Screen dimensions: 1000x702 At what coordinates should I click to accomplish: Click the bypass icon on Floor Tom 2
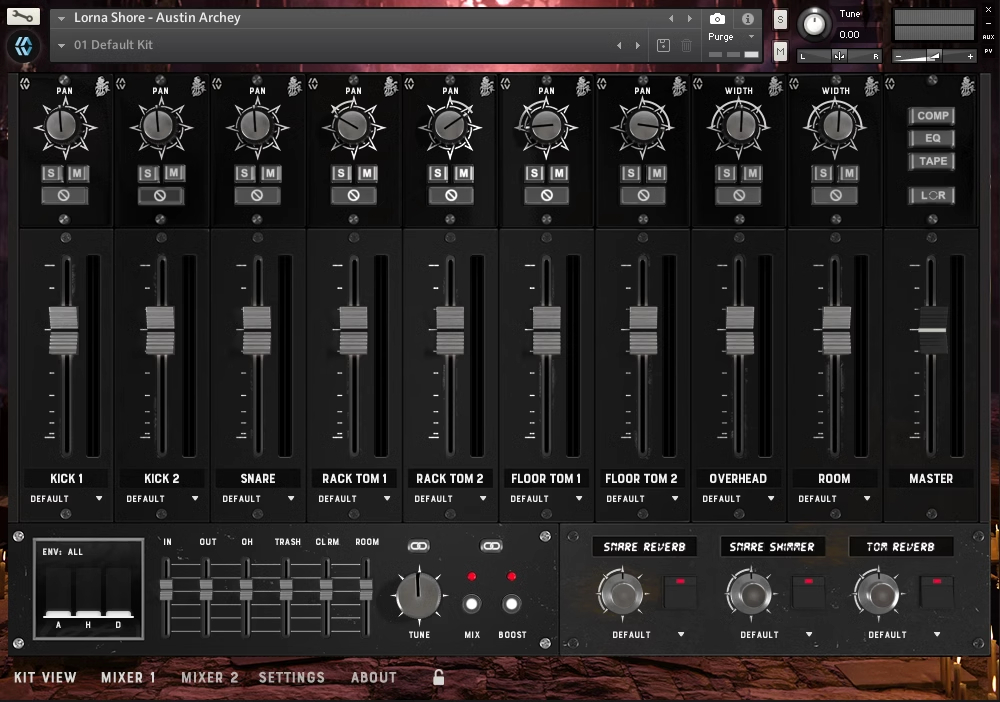(643, 195)
